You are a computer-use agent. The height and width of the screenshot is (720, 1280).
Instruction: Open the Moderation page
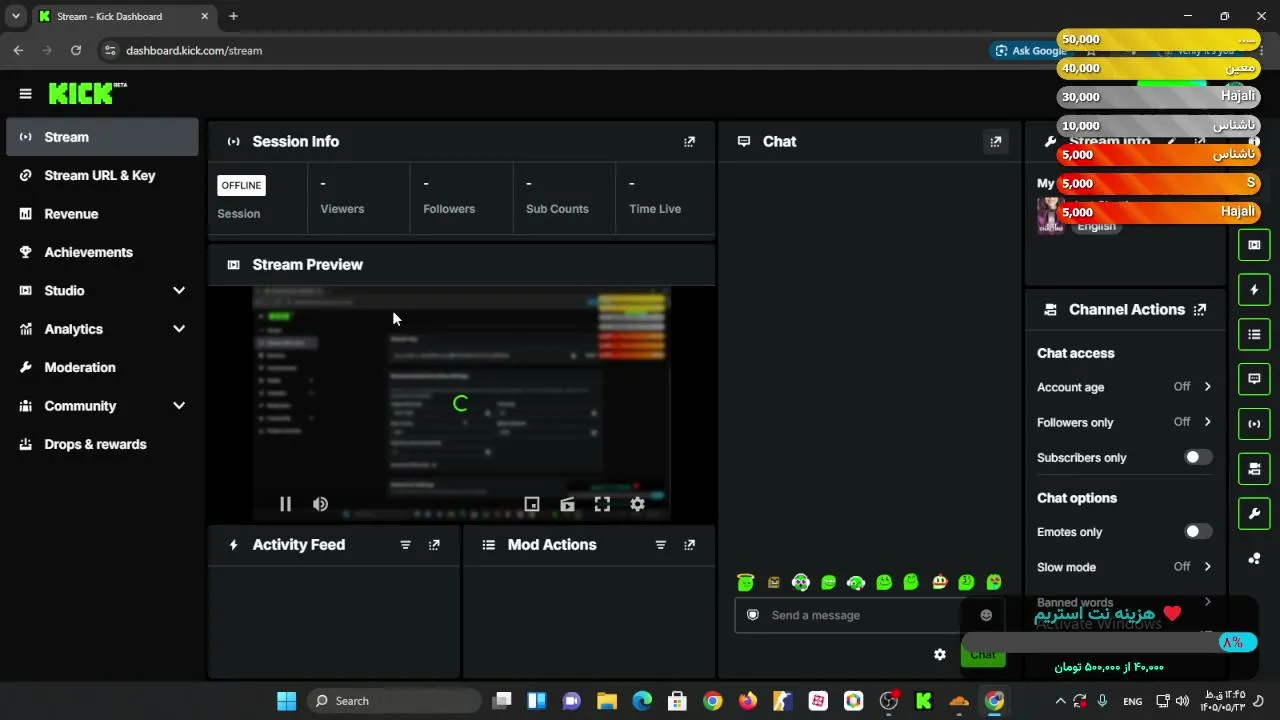pyautogui.click(x=102, y=368)
